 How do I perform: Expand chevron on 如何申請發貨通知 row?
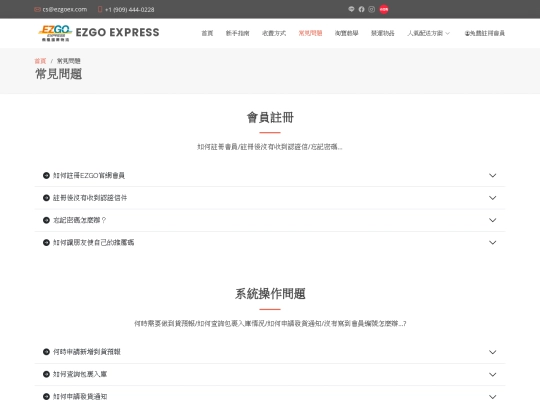[x=492, y=397]
